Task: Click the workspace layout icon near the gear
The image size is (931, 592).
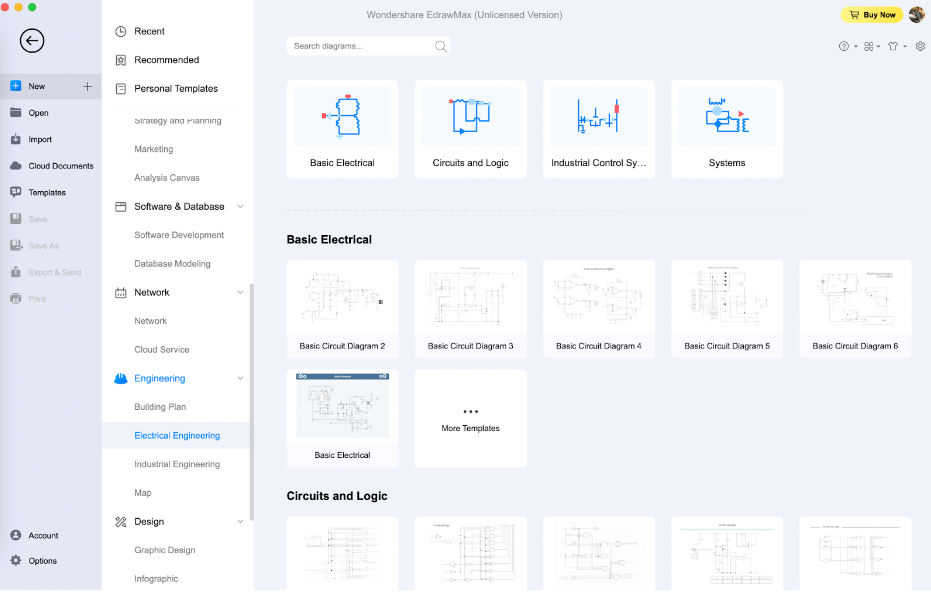Action: click(x=868, y=46)
